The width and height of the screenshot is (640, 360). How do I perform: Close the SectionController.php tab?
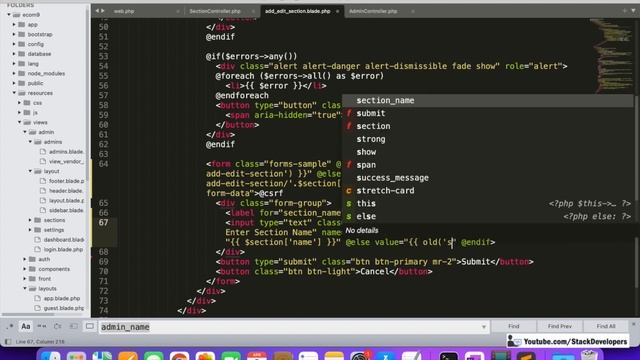[253, 11]
